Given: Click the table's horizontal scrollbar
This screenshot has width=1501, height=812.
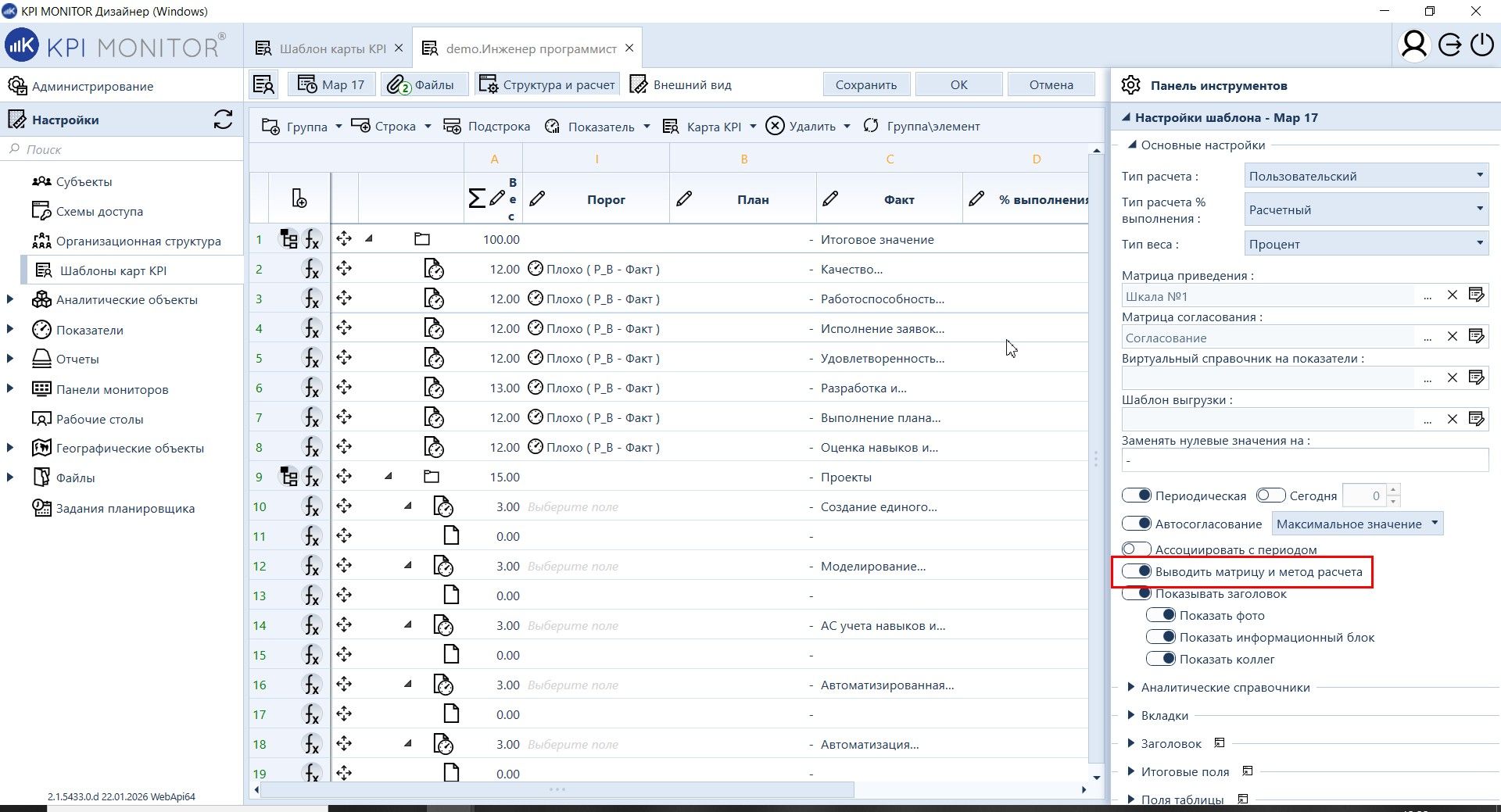Looking at the screenshot, I should click(557, 789).
